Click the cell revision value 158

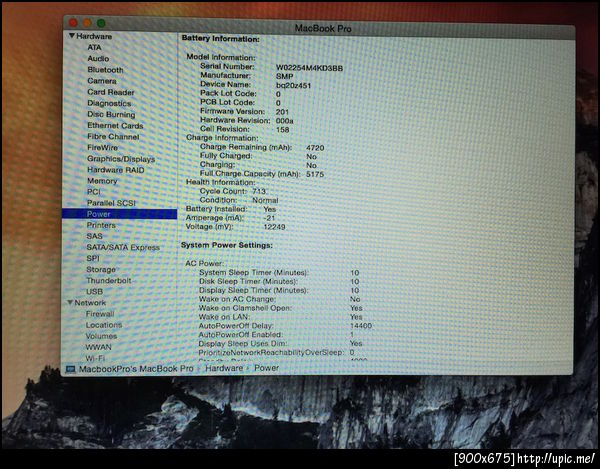pyautogui.click(x=282, y=129)
